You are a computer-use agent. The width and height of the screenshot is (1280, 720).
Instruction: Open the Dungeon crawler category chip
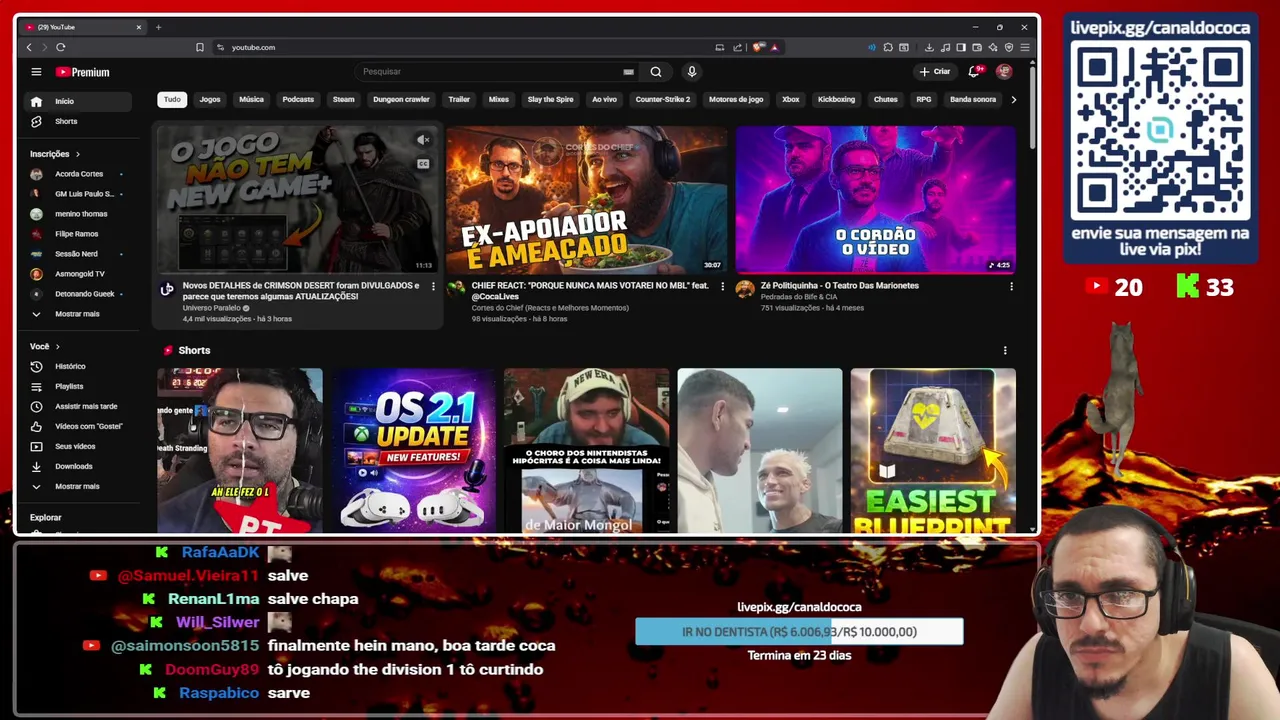click(x=401, y=99)
